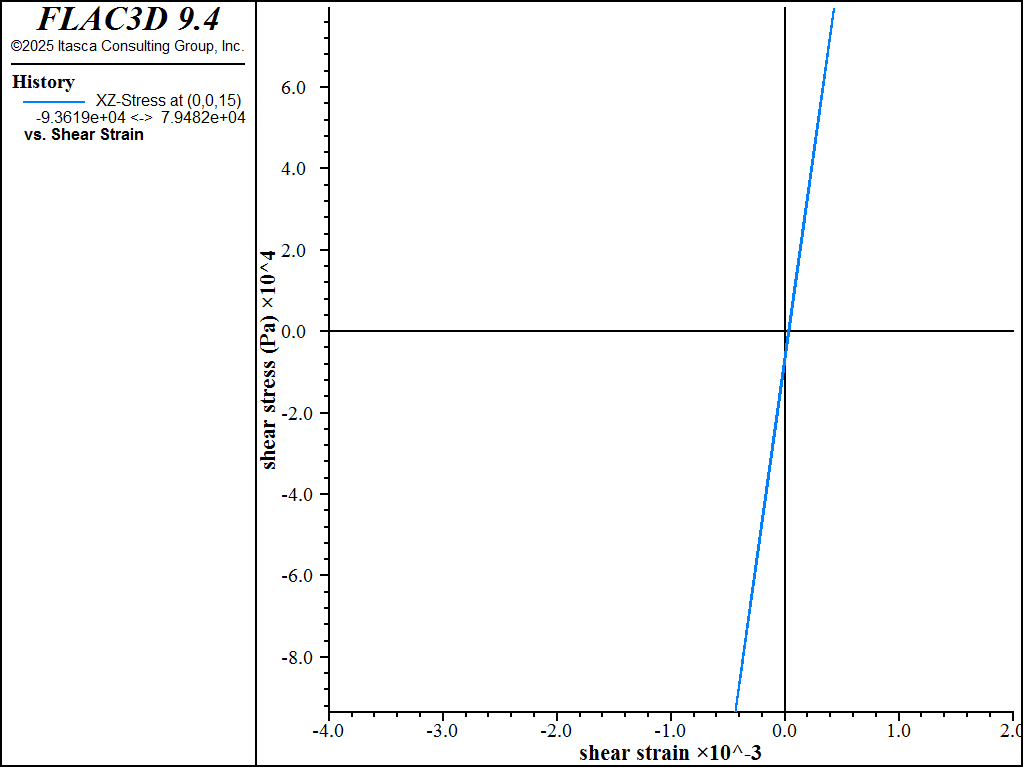Select the -6.0 y-axis tick label
1024x768 pixels.
click(301, 576)
